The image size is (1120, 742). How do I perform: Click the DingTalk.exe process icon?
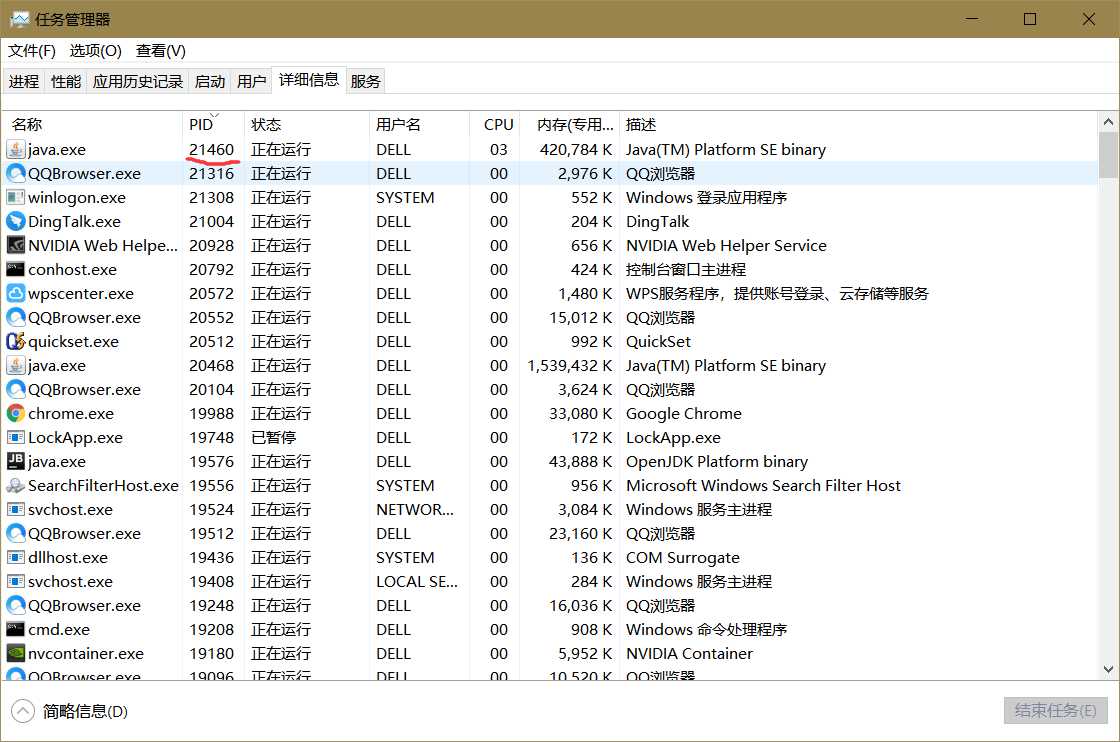16,221
